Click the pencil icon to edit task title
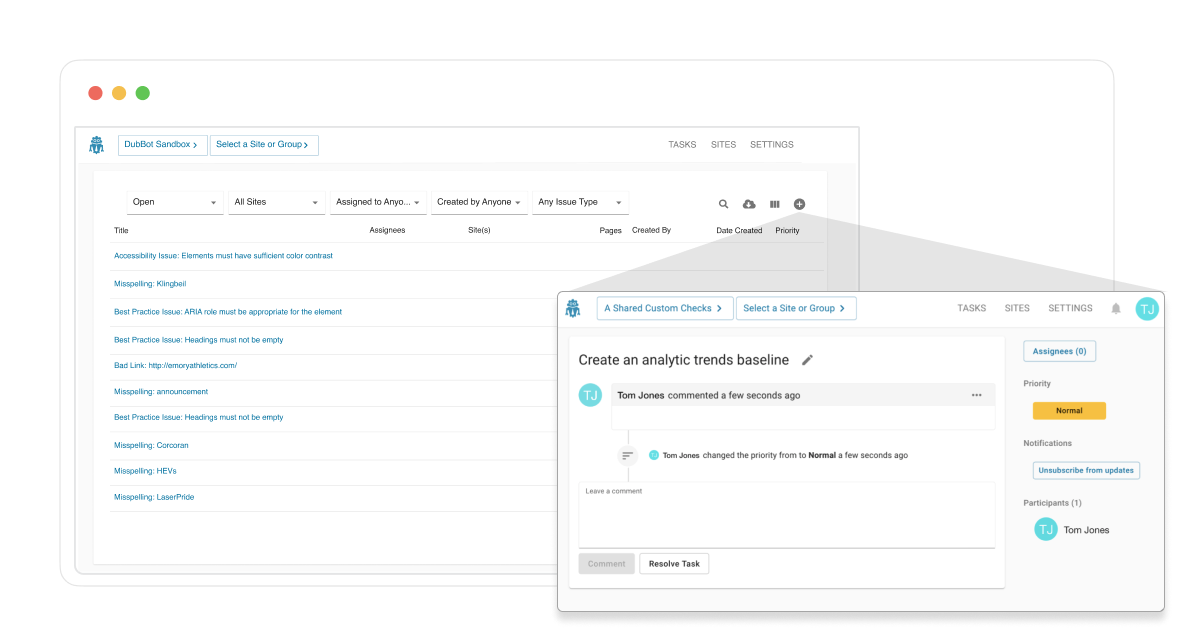Viewport: 1200px width, 640px height. [x=808, y=360]
